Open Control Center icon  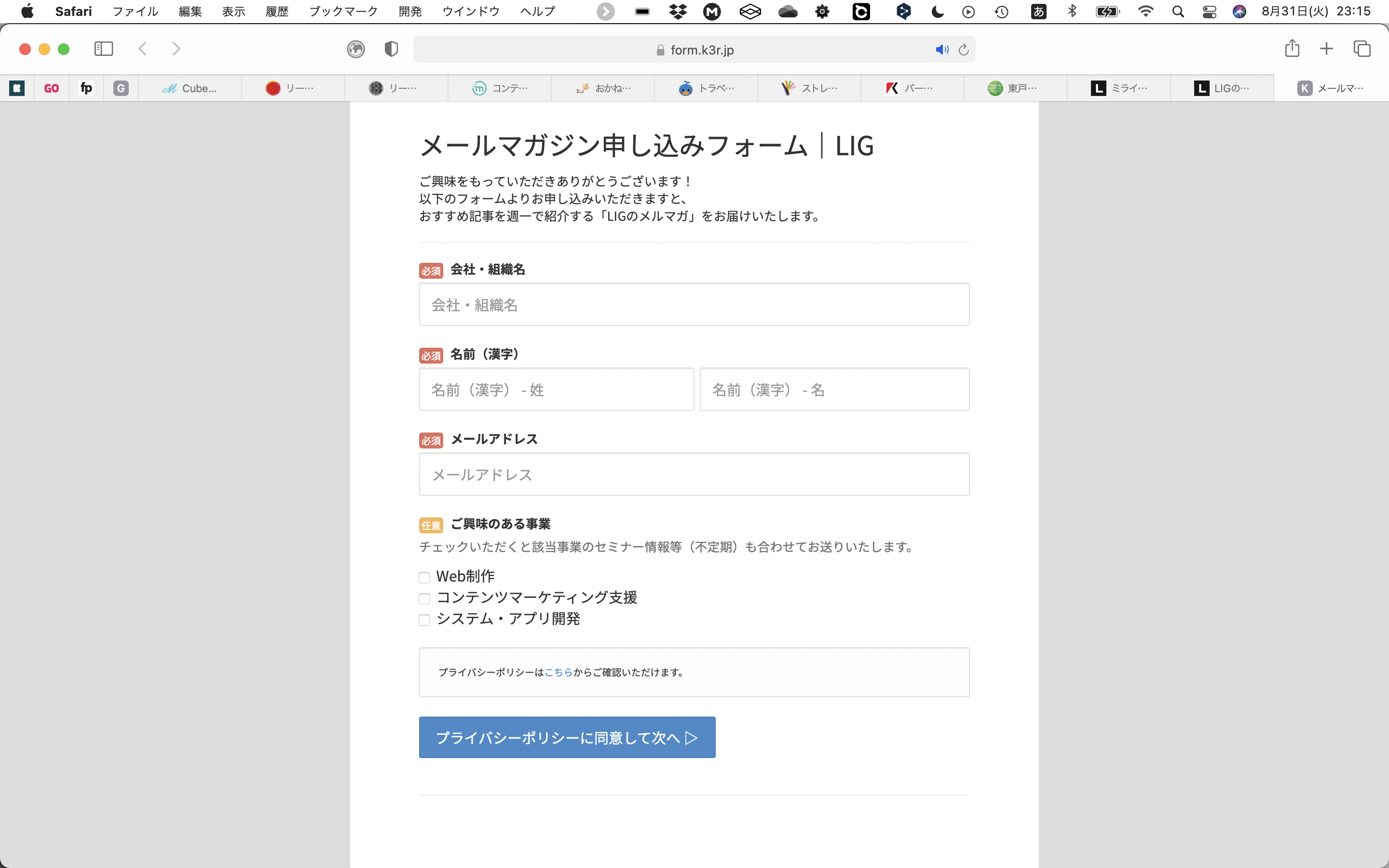click(x=1210, y=12)
